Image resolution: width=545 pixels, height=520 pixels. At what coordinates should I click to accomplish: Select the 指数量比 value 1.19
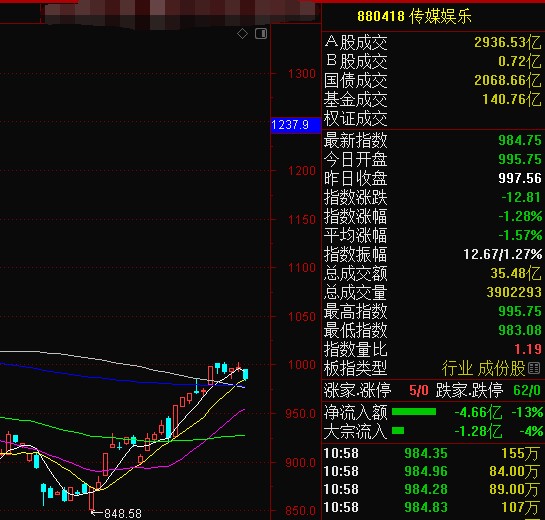528,349
